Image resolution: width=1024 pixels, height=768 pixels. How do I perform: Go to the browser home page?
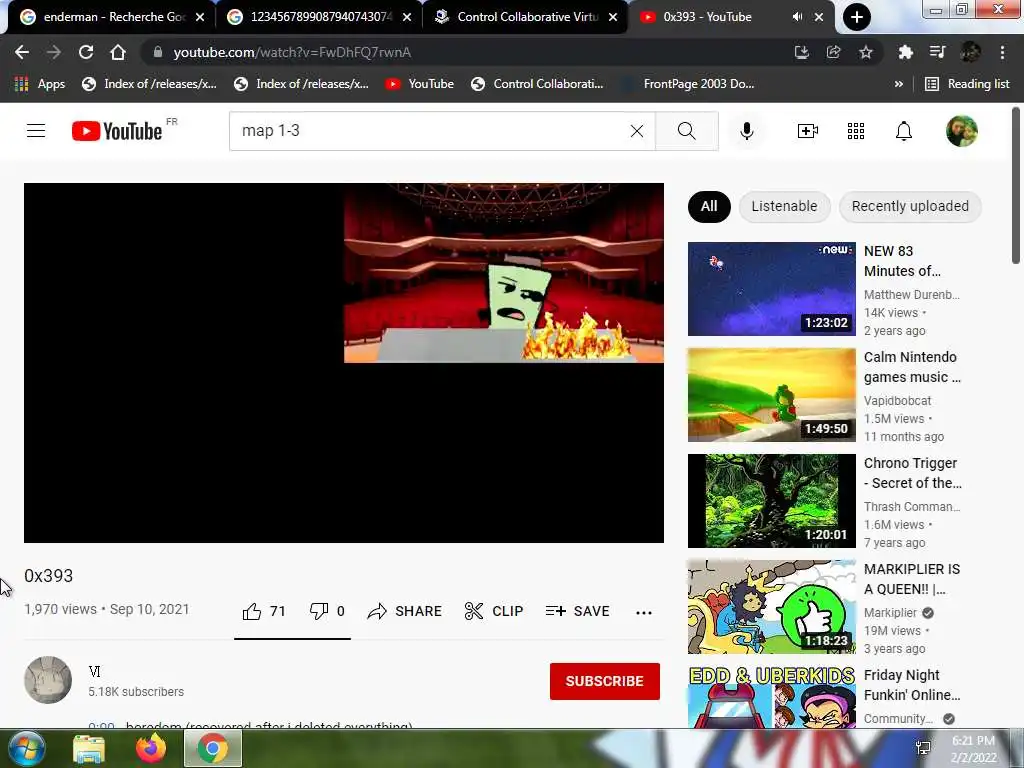coord(118,52)
